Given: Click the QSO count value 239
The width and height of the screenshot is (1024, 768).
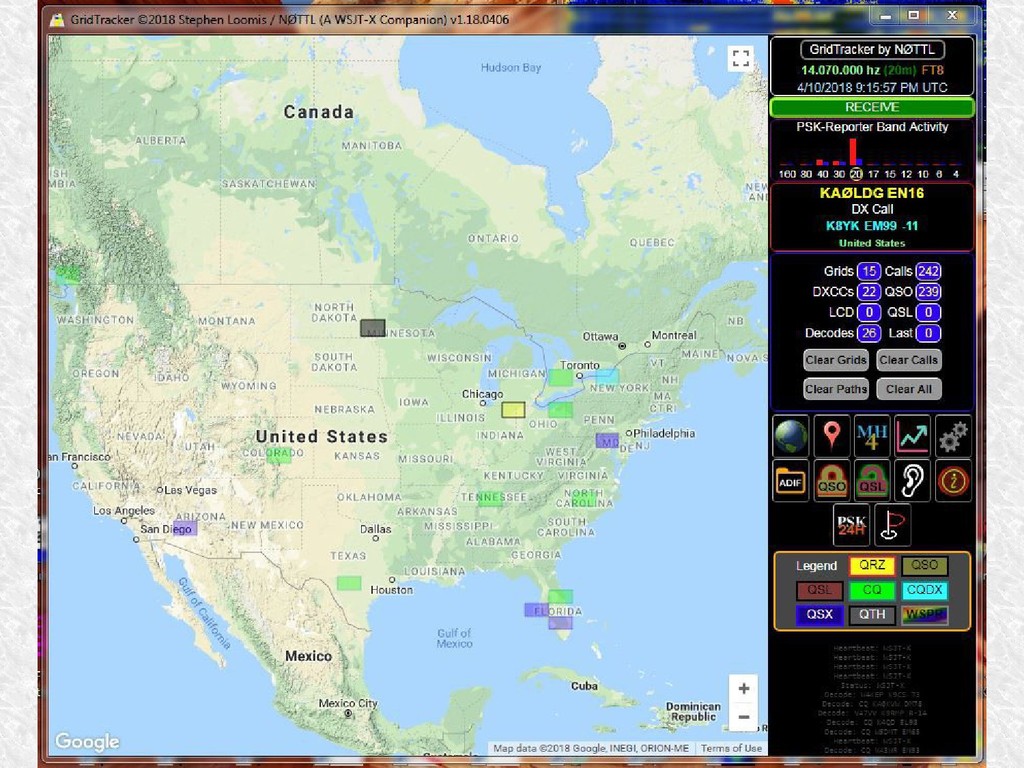Looking at the screenshot, I should click(x=928, y=292).
